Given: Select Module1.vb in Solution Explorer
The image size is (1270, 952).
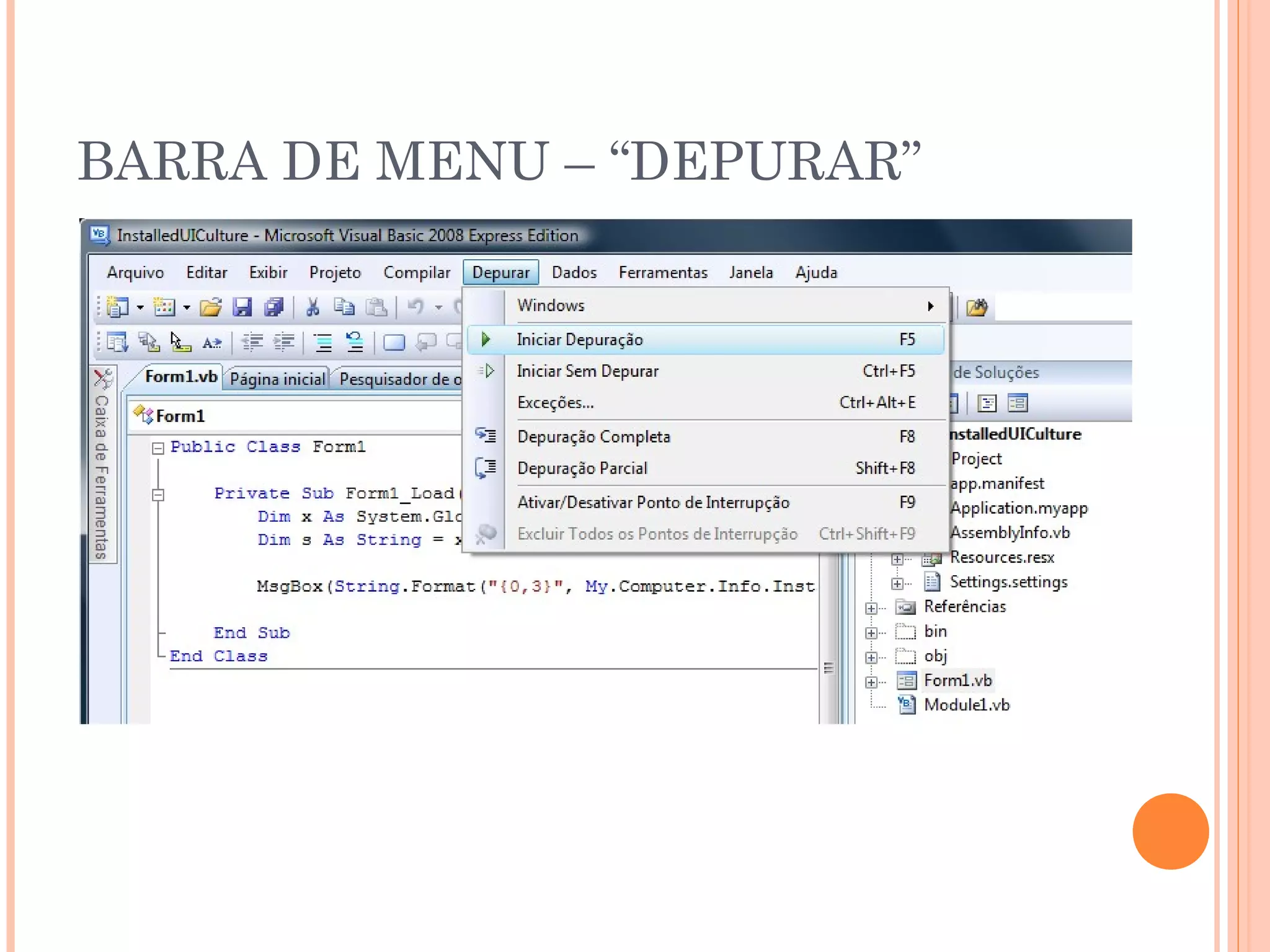Looking at the screenshot, I should (x=967, y=705).
